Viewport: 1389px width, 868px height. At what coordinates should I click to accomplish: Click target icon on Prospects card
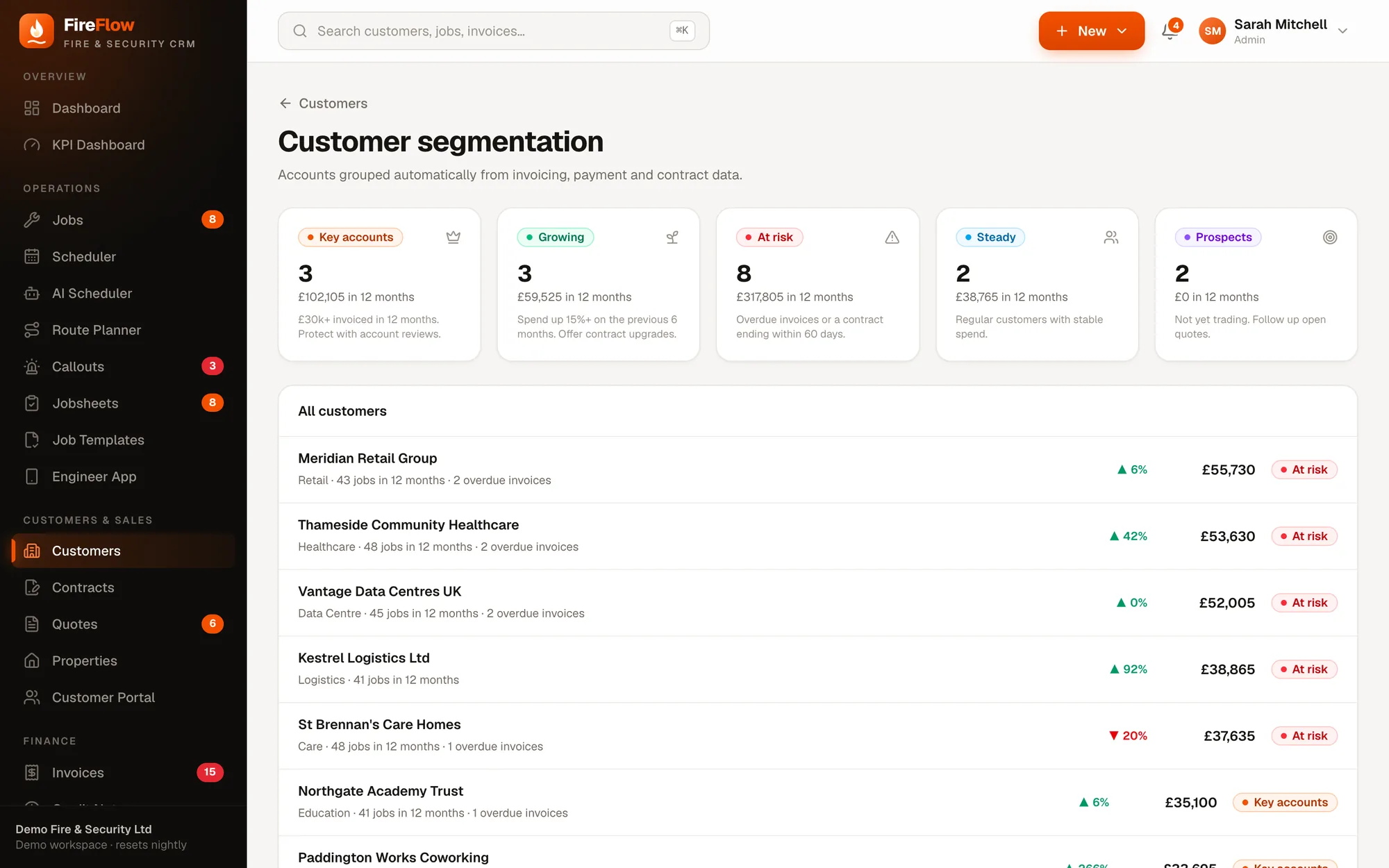point(1330,237)
